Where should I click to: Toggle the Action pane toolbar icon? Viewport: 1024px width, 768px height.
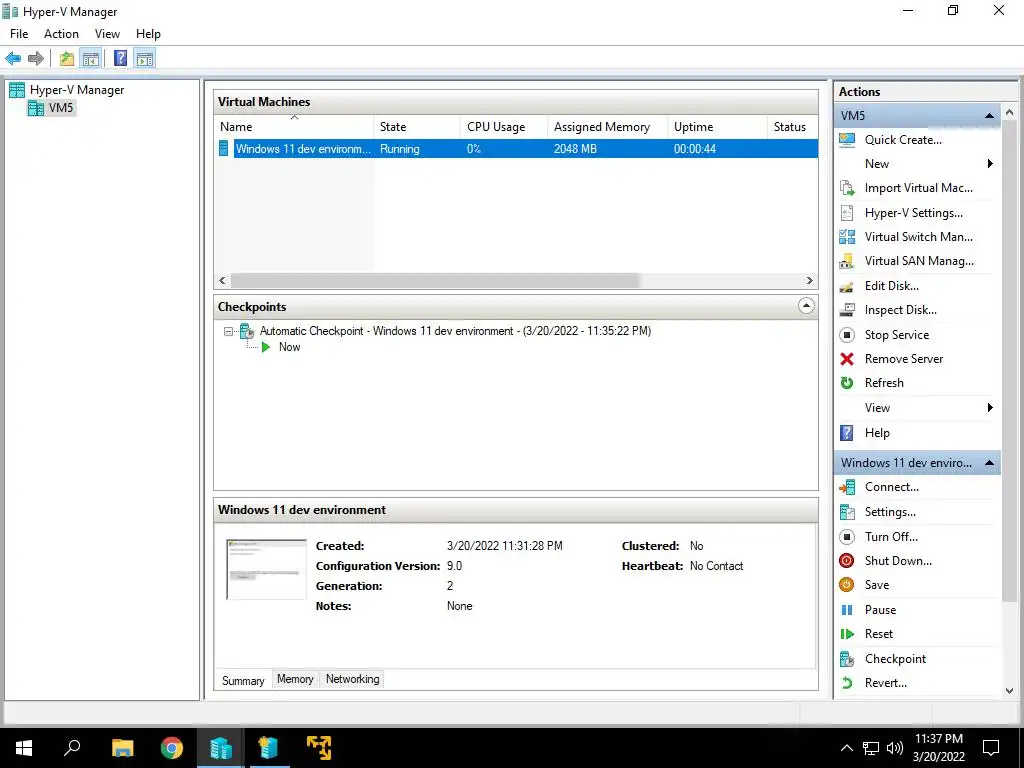(x=145, y=59)
